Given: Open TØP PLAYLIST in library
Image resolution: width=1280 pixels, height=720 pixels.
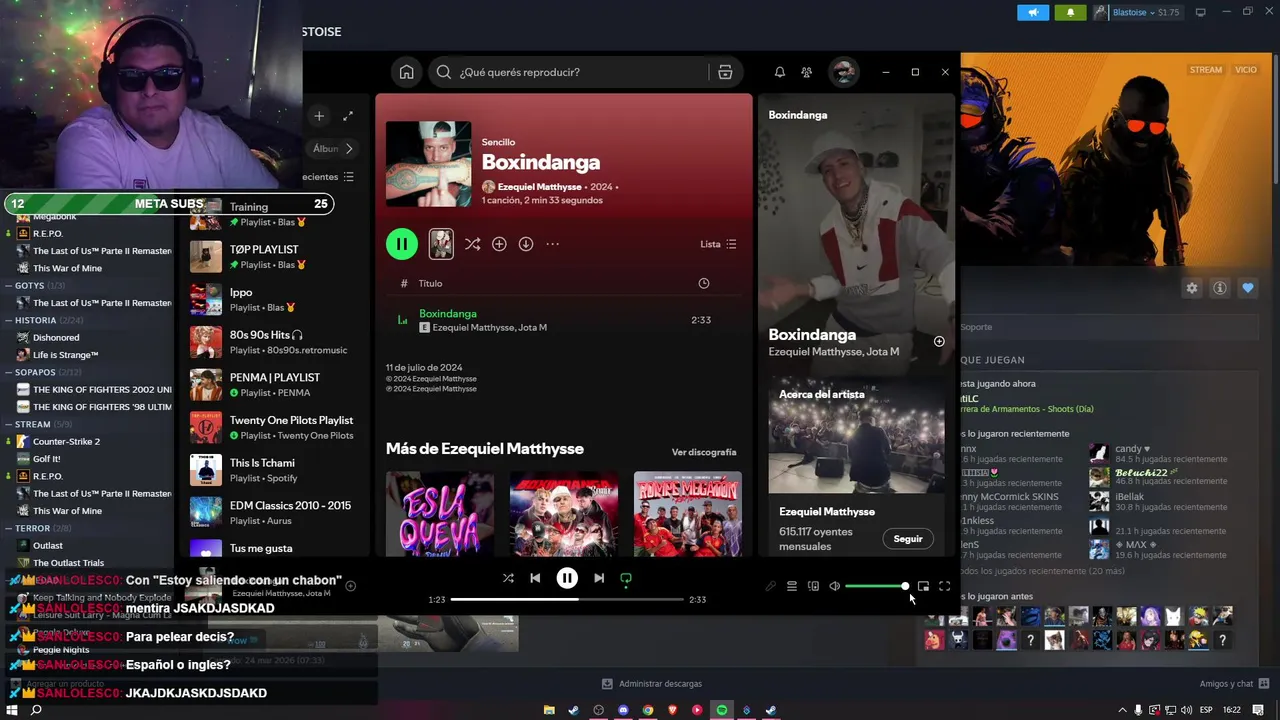Looking at the screenshot, I should 276,256.
